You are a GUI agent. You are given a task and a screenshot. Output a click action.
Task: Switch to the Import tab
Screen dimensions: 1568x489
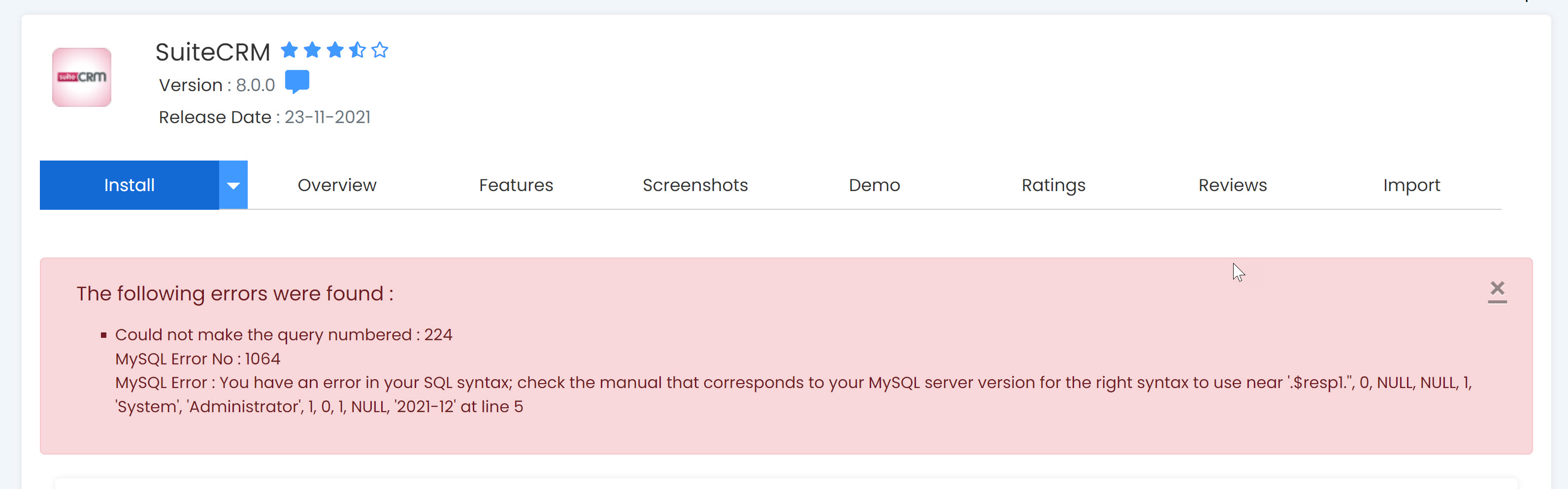1411,185
